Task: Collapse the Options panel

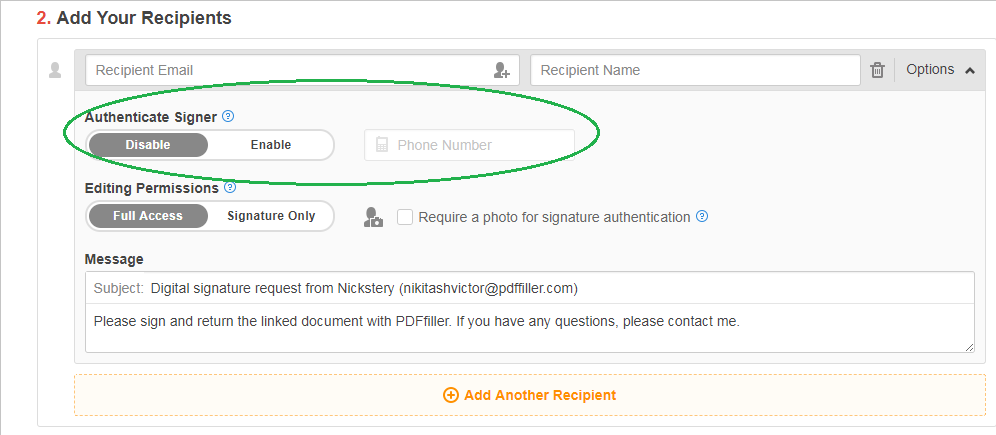Action: click(x=940, y=70)
